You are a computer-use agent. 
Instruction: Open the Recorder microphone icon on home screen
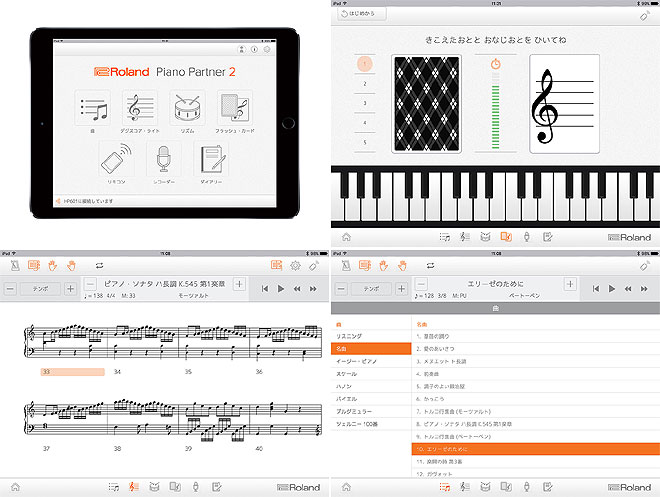tap(164, 159)
